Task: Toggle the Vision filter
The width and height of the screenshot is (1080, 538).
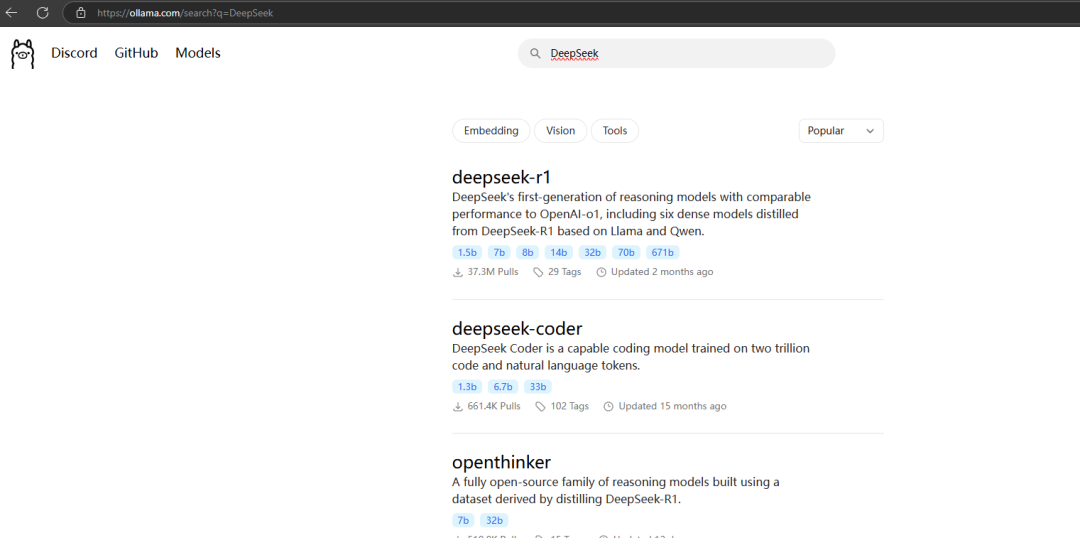Action: point(561,131)
